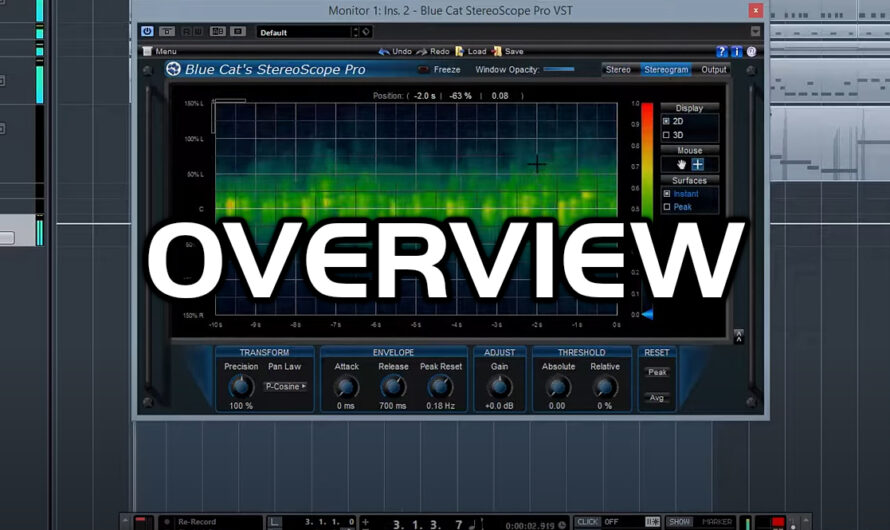Click the Precision knob
The image size is (890, 530).
pos(241,387)
